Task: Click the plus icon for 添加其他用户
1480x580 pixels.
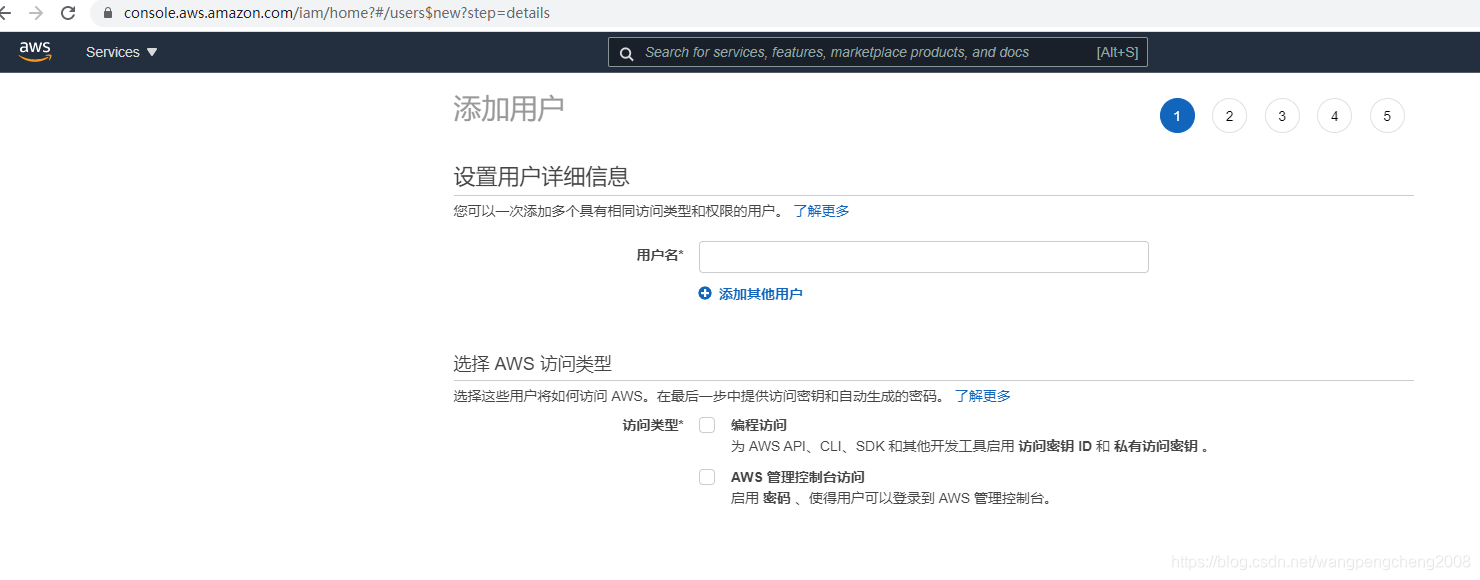Action: 705,293
